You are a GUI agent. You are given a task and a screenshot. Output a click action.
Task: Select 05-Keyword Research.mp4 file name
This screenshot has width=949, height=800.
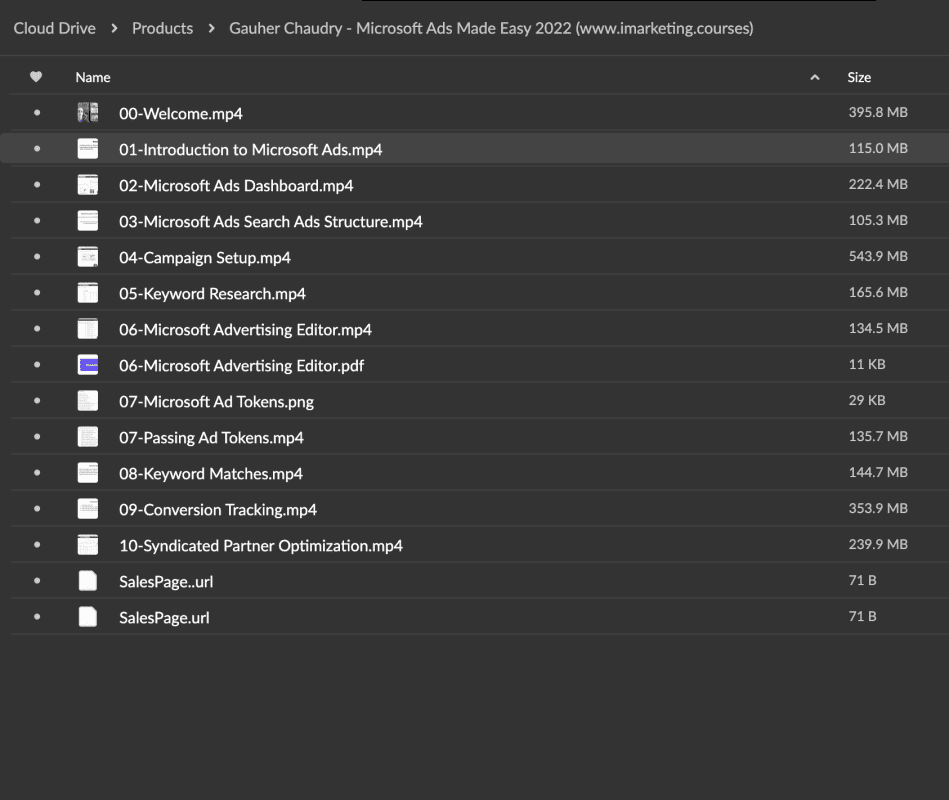(x=212, y=293)
